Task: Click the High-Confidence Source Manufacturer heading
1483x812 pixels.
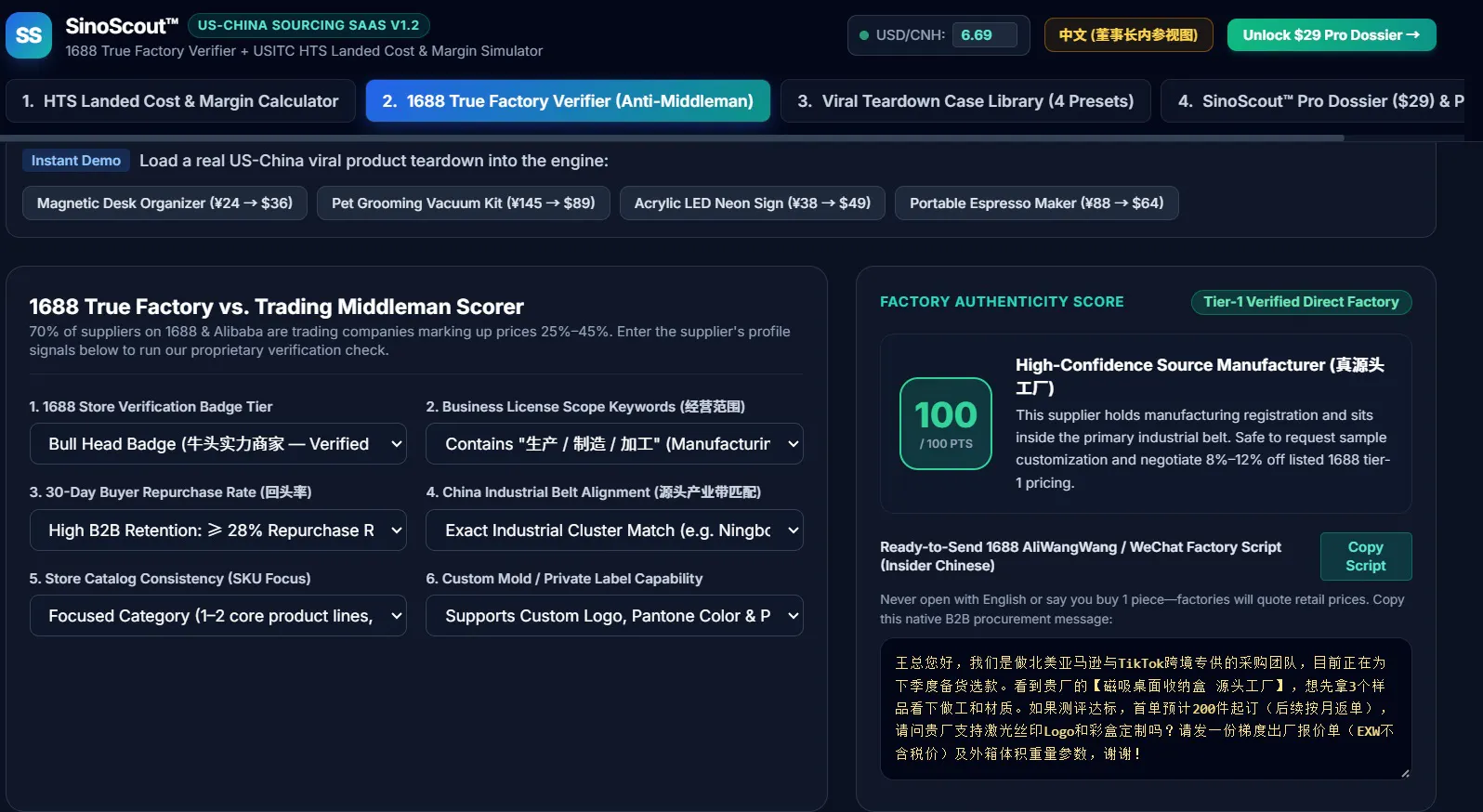Action: 1200,376
